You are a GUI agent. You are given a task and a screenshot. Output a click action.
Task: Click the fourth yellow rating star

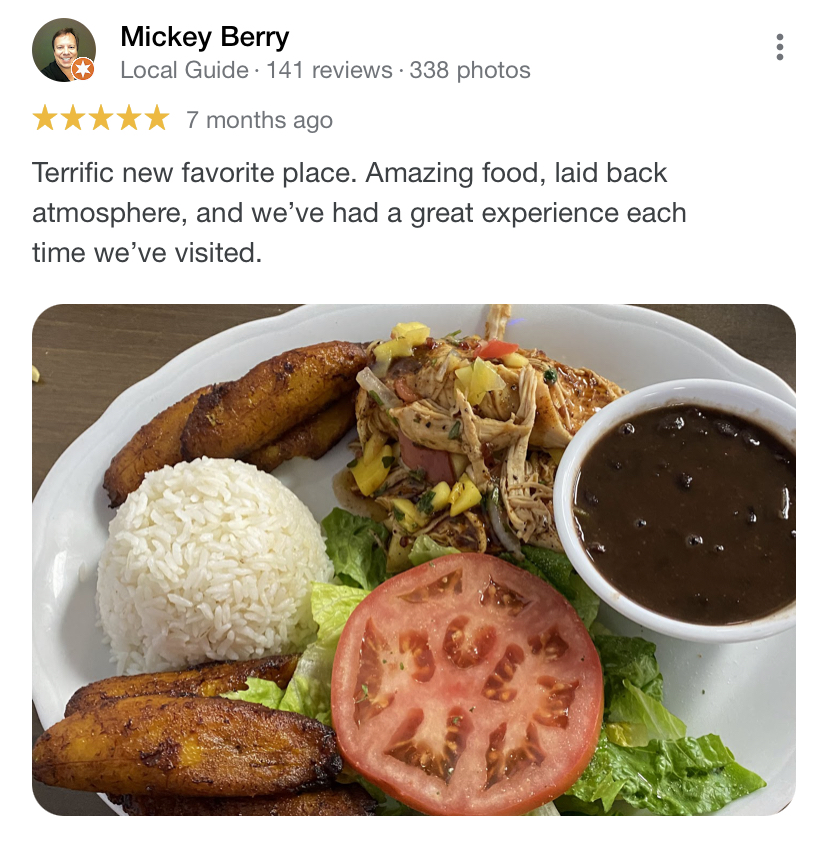click(x=129, y=118)
